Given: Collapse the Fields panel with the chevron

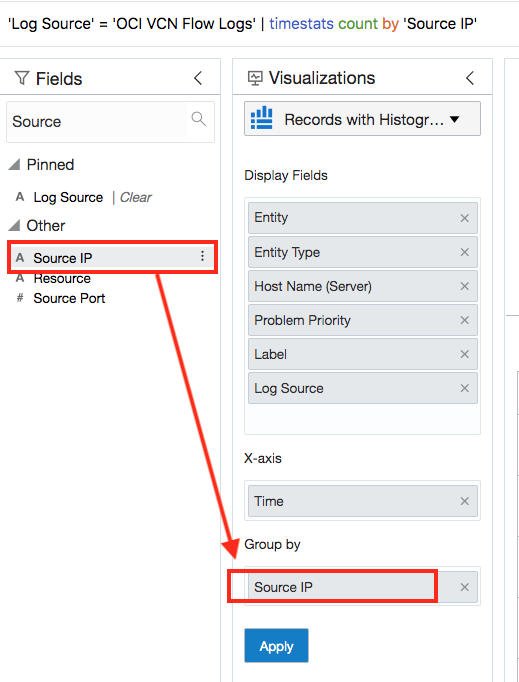Looking at the screenshot, I should click(198, 78).
